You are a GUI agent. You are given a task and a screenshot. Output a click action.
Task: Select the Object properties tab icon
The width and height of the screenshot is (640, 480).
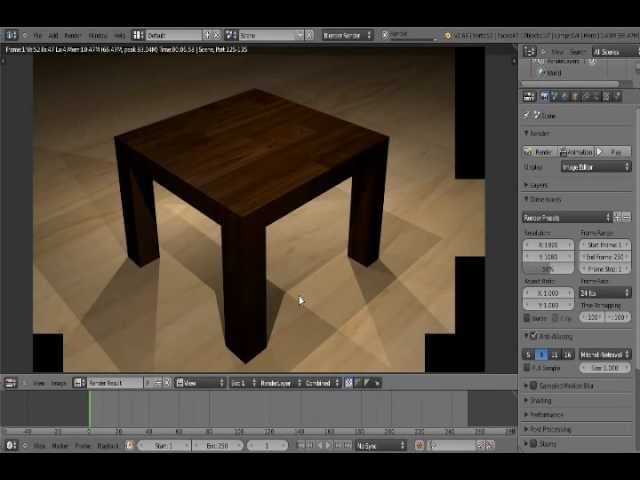(575, 97)
